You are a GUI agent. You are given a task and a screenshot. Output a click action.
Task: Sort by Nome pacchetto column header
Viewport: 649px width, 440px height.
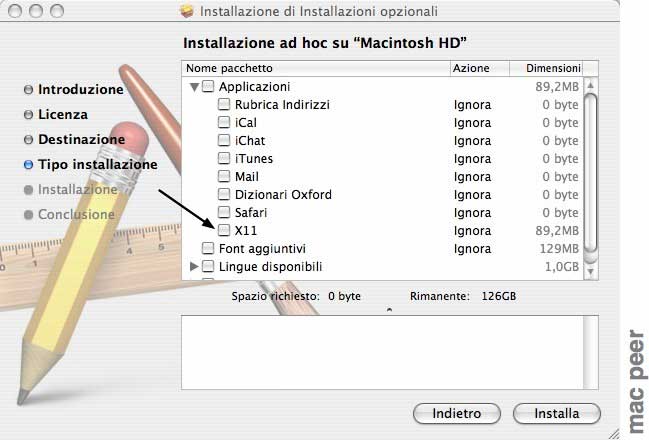coord(316,68)
